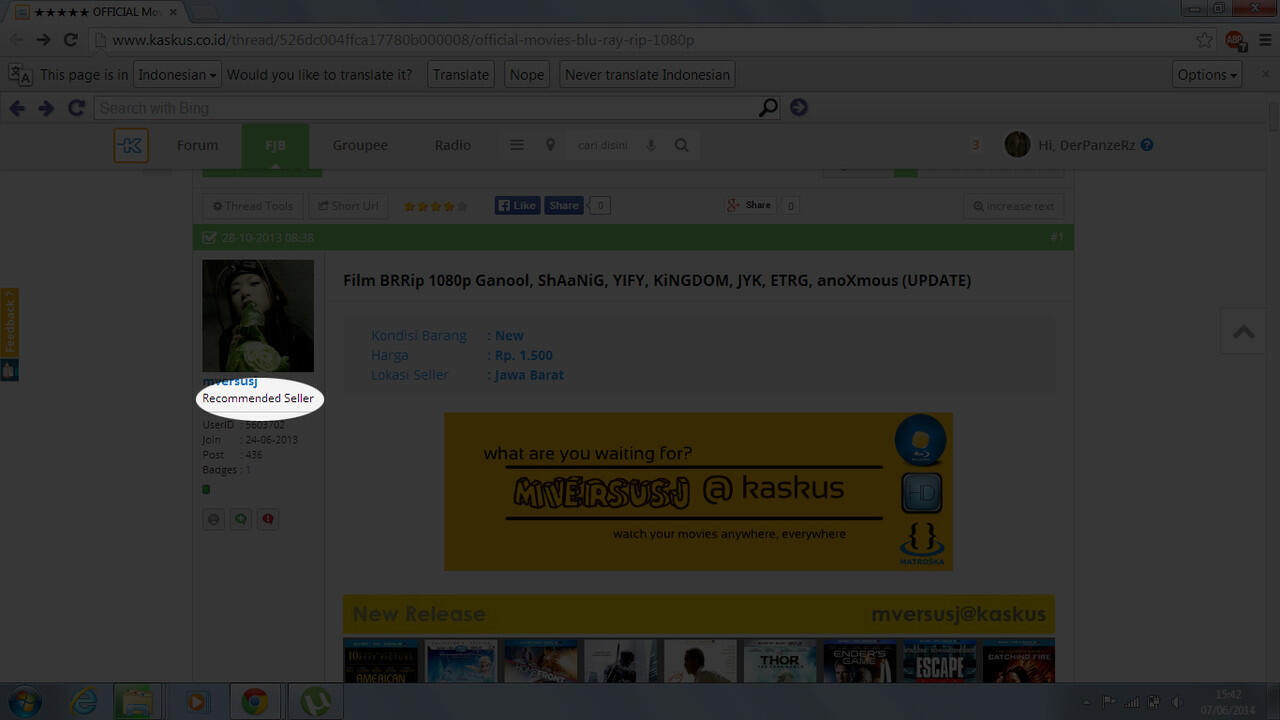Click the scroll-to-top arrow button
Screen dimensions: 1280x720
pyautogui.click(x=1244, y=331)
